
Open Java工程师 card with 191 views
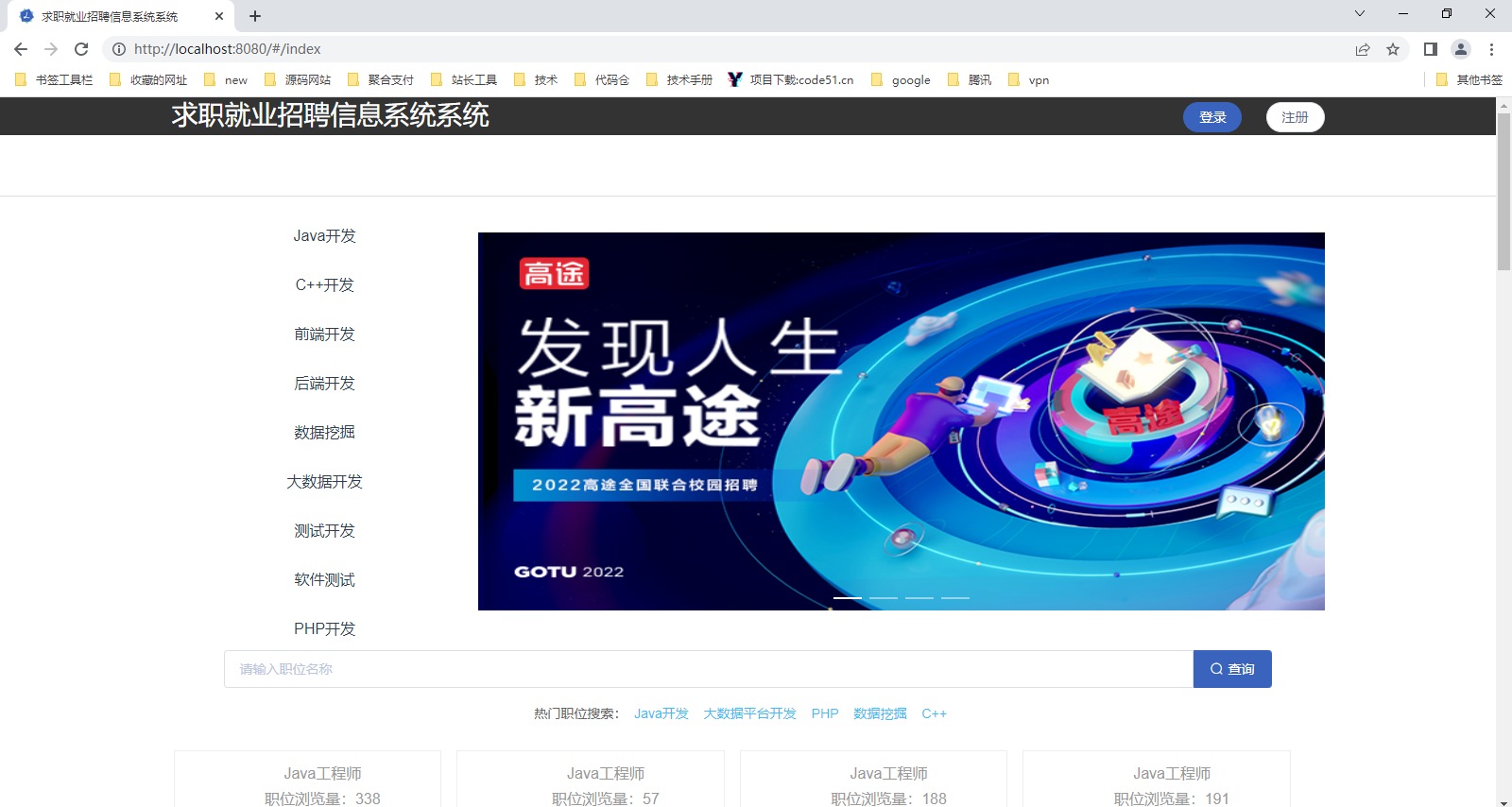point(1157,780)
